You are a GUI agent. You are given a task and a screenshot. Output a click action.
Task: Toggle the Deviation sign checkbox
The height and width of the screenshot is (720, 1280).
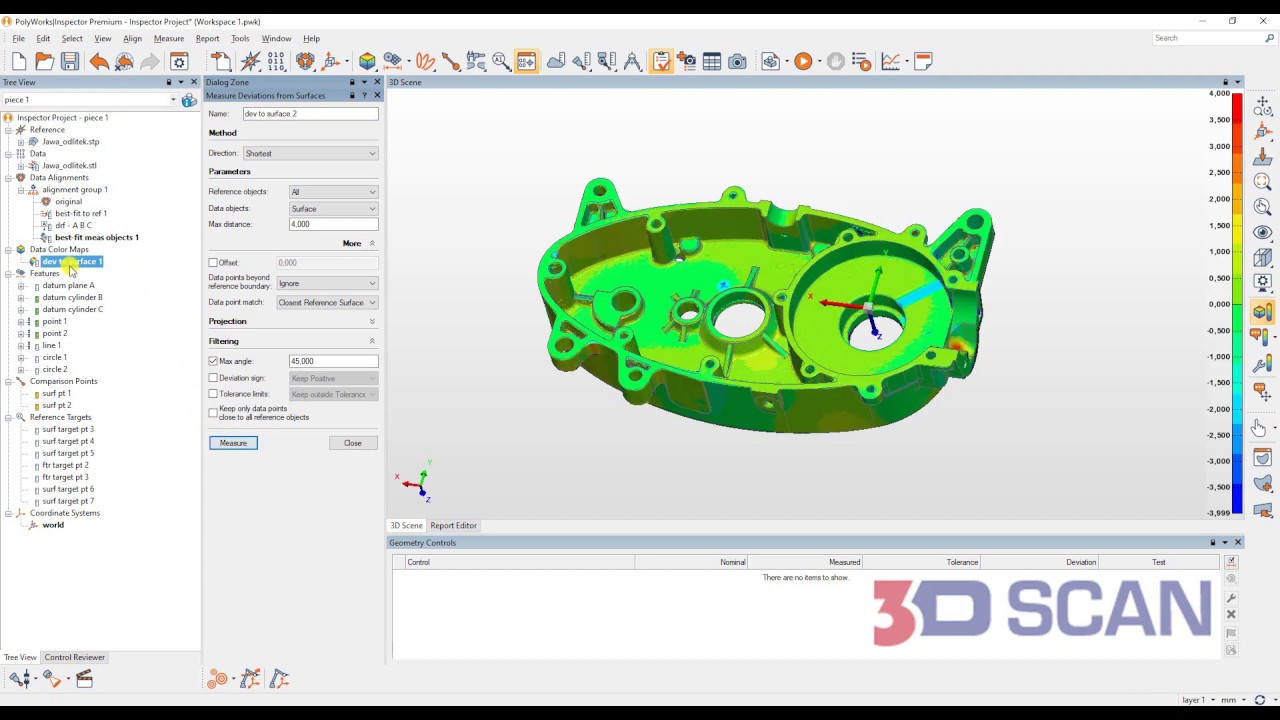click(x=213, y=378)
